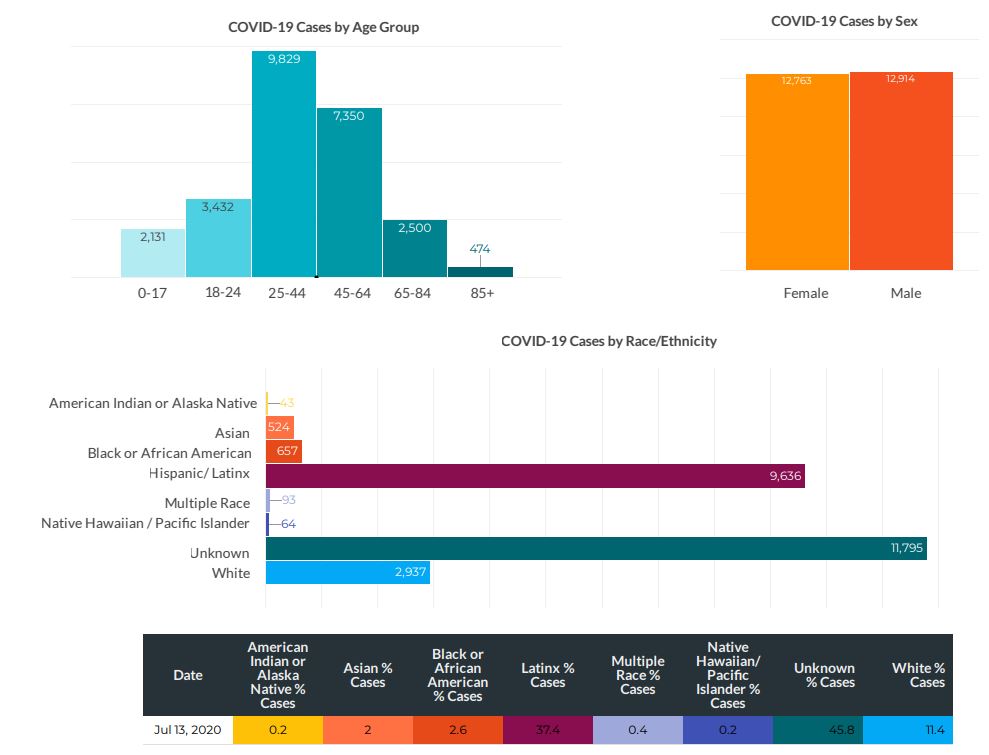Click the Hispanic/Latinx bar showing 9,636

tap(535, 476)
